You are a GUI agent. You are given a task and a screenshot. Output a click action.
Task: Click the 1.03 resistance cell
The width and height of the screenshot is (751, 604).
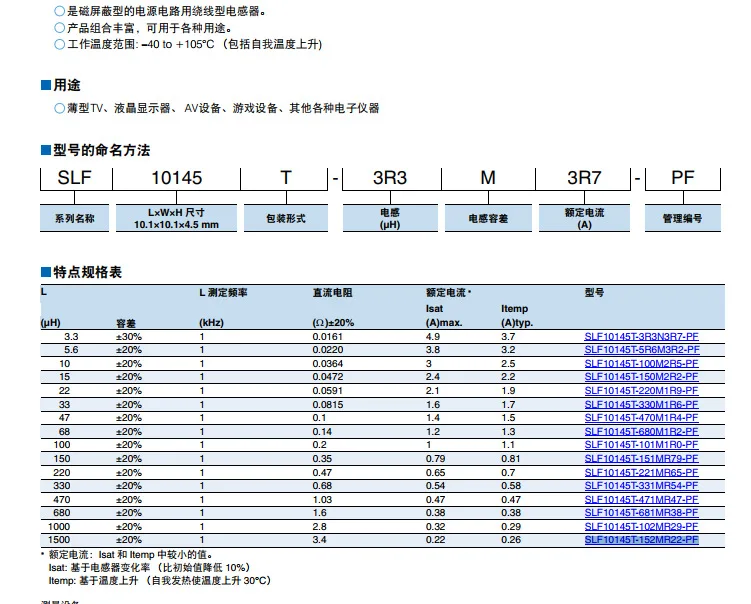click(x=322, y=500)
